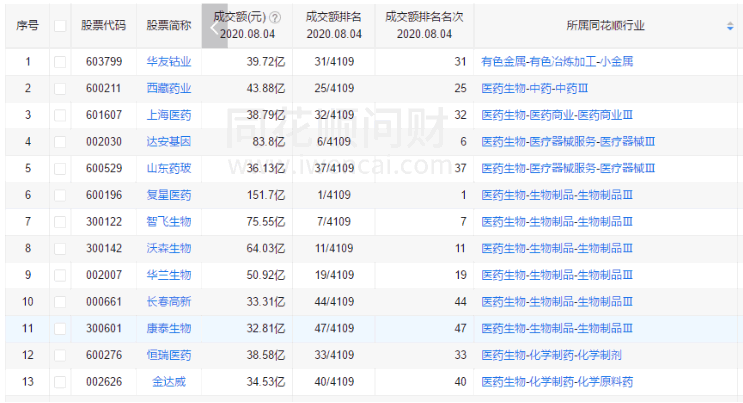743x403 pixels.
Task: Check the box for 002030 达安基因
Action: 60,142
